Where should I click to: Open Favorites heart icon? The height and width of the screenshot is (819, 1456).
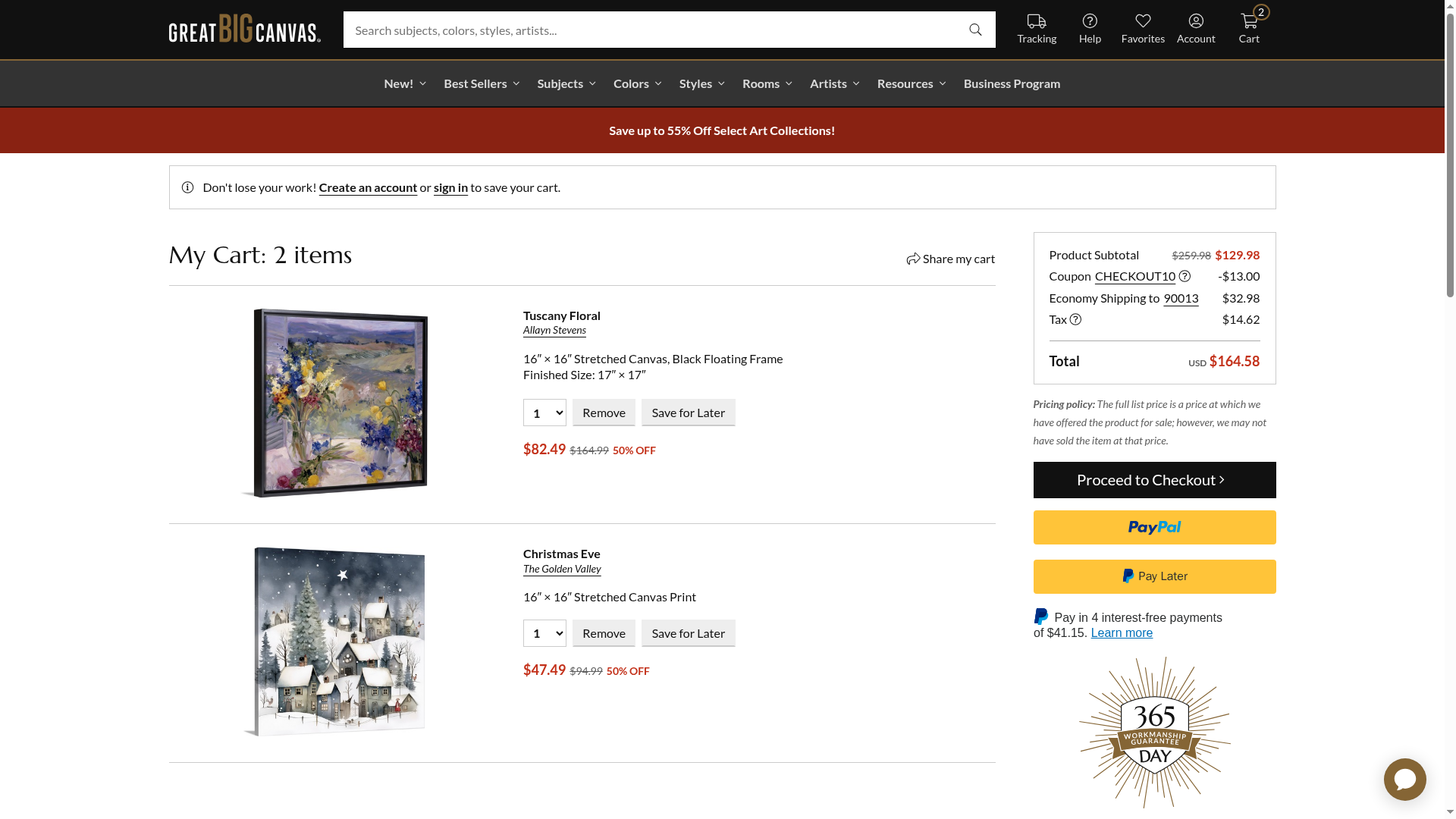point(1143,21)
